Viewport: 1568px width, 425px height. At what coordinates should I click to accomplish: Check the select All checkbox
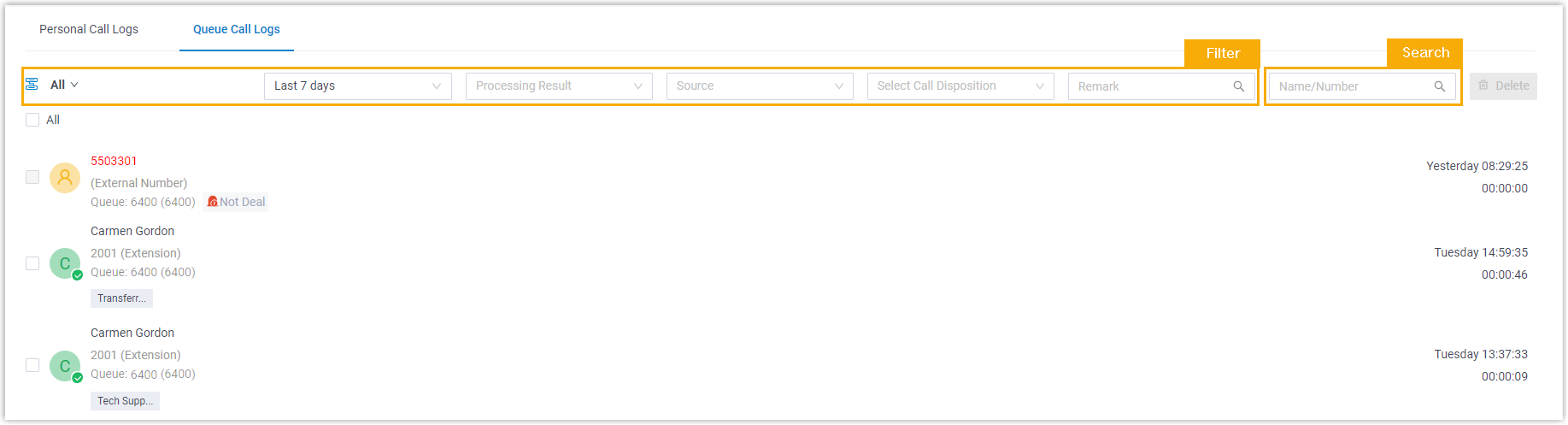(32, 120)
